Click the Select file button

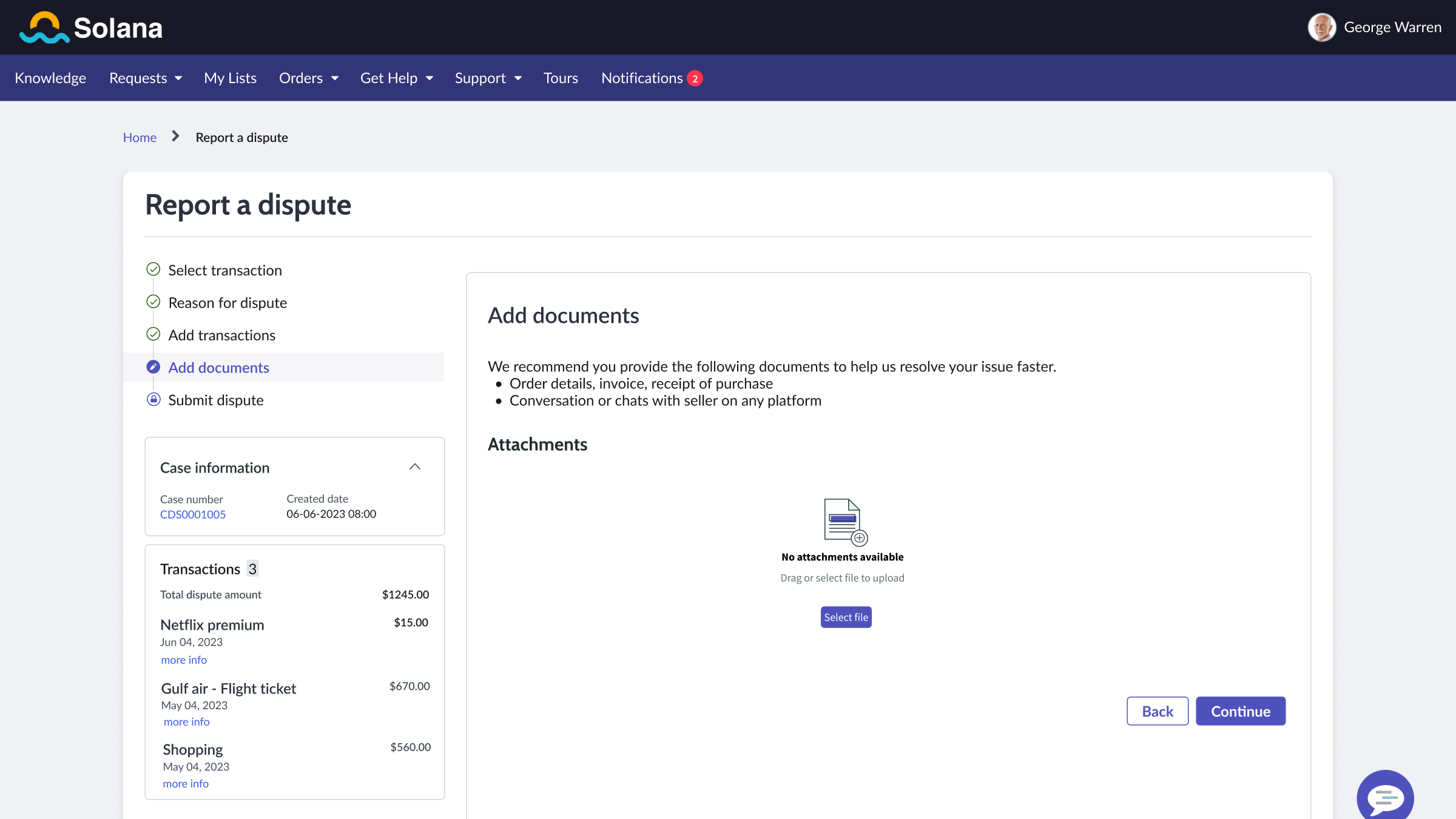pyautogui.click(x=846, y=617)
